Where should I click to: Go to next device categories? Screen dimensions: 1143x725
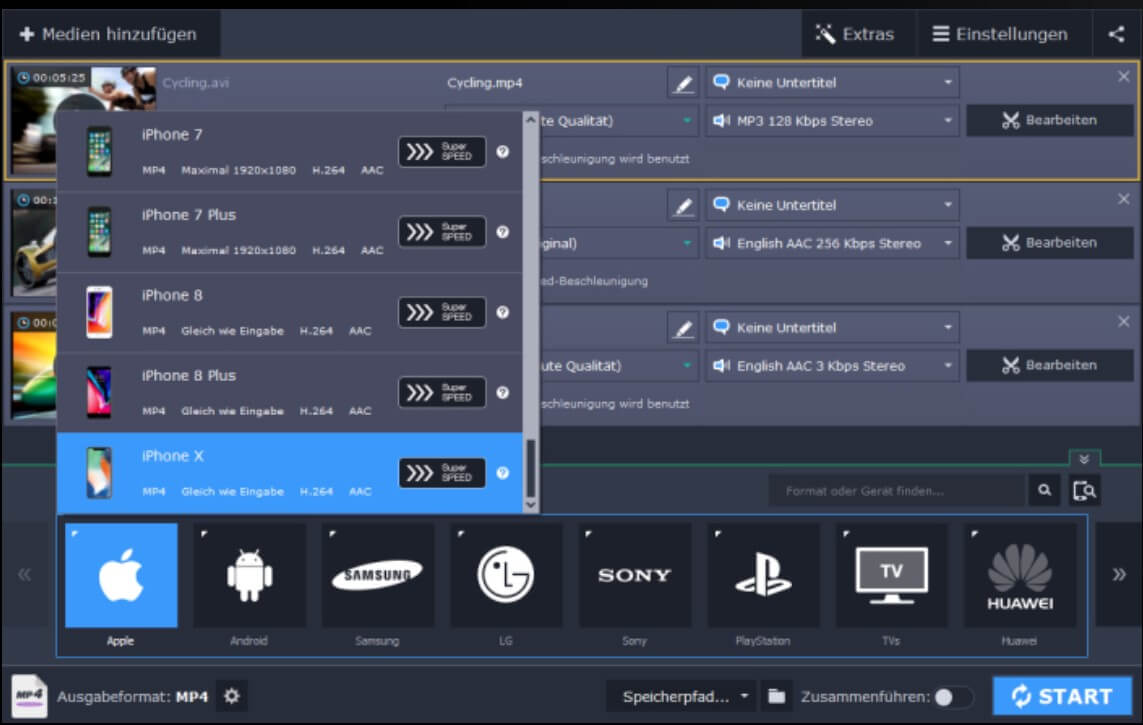point(1118,575)
